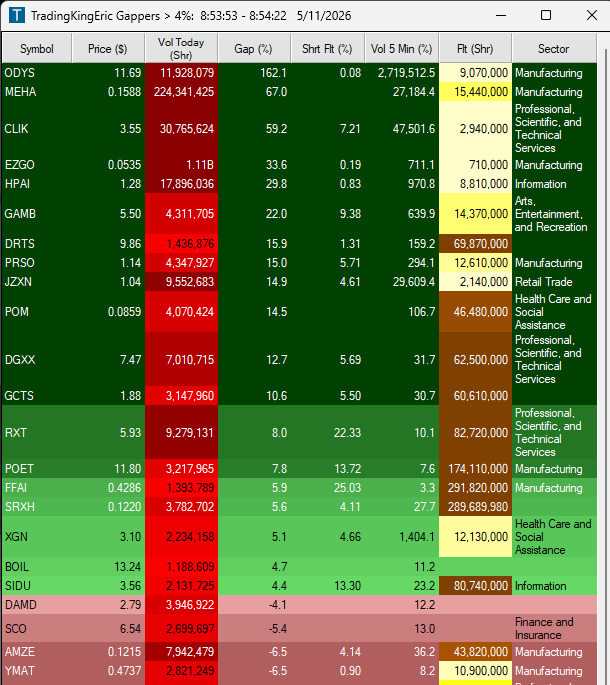This screenshot has width=610, height=685.
Task: Click ODYS float cell 9,070,000
Action: 475,73
